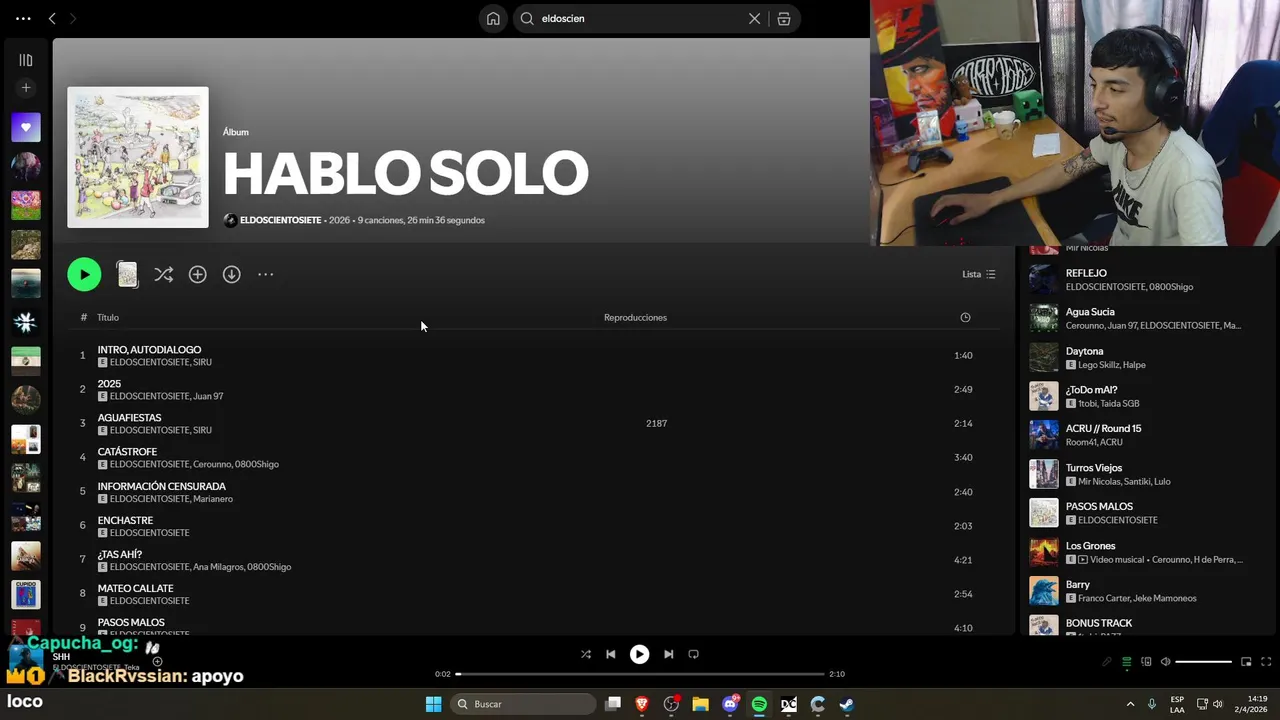Mute with the Spotify speaker icon

1165,662
